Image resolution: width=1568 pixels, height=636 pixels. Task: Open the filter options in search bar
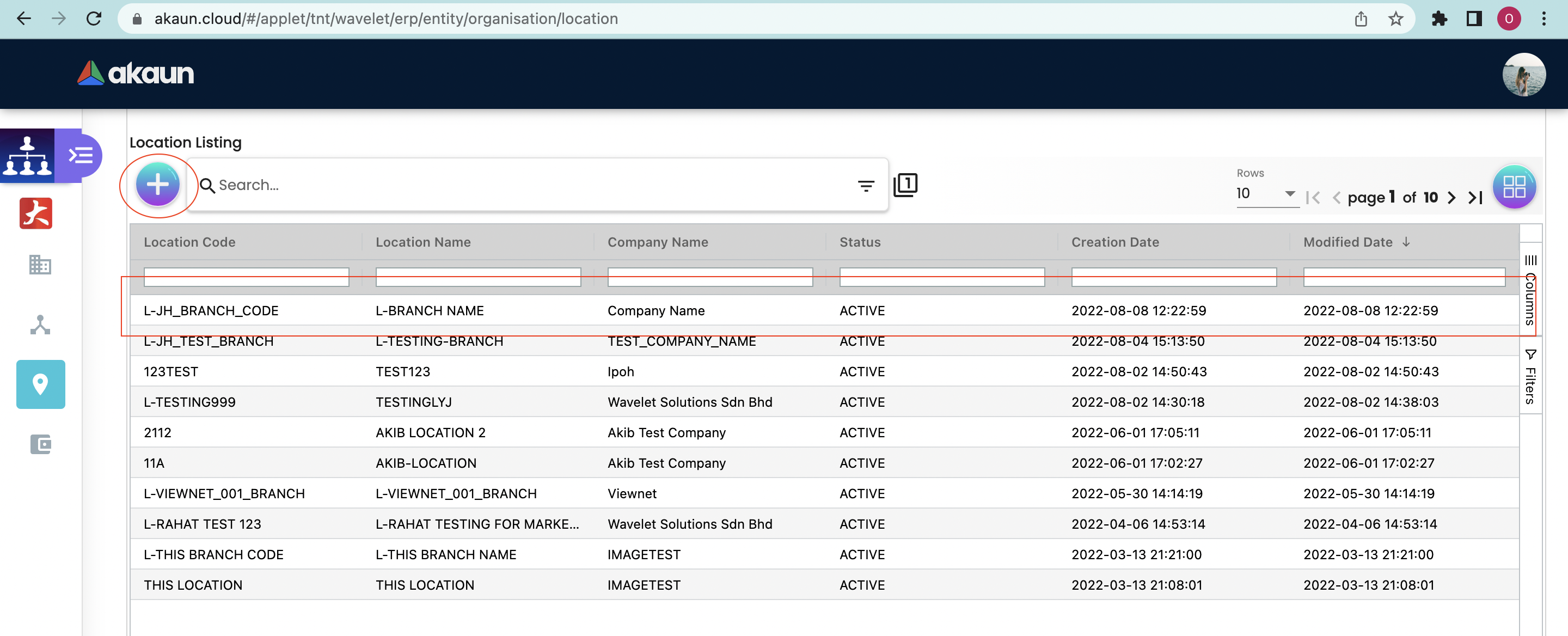click(866, 186)
